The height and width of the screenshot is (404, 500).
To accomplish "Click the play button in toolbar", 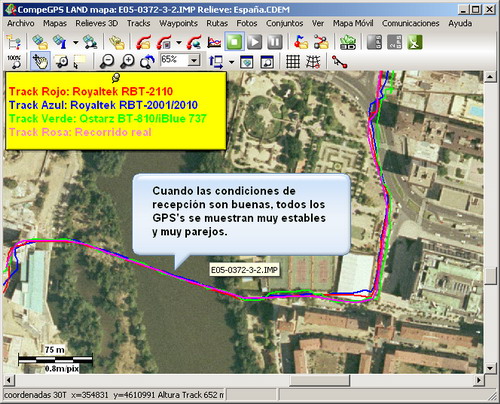I will [x=255, y=42].
